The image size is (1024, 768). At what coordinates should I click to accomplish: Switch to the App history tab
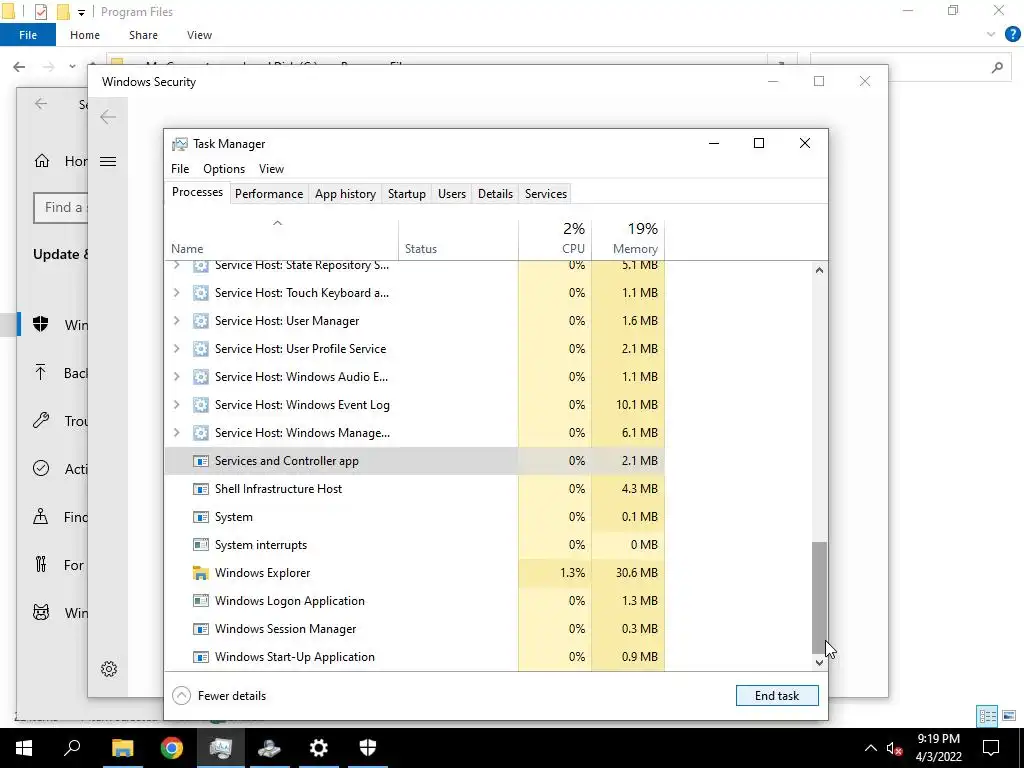point(345,194)
